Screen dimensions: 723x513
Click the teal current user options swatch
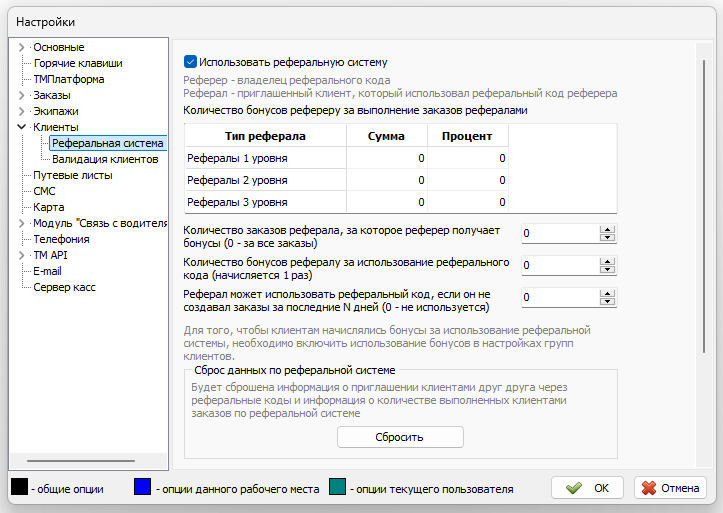336,489
